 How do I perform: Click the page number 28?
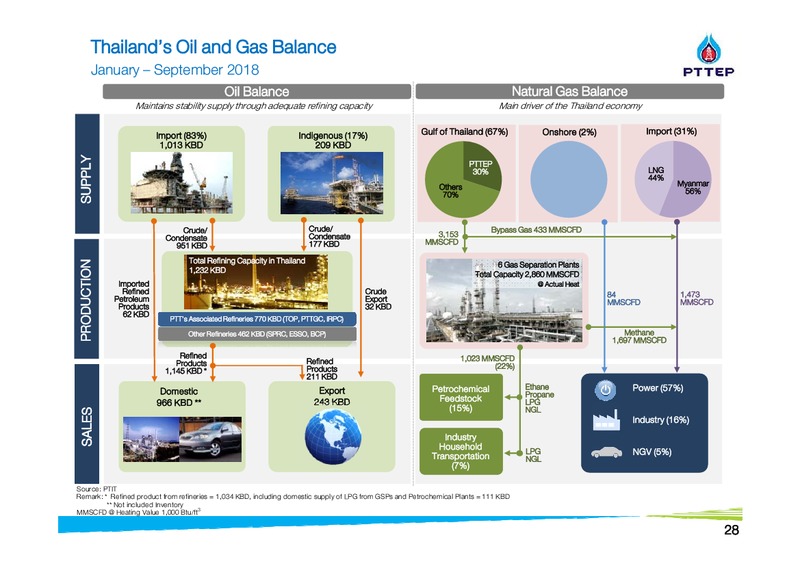(731, 531)
